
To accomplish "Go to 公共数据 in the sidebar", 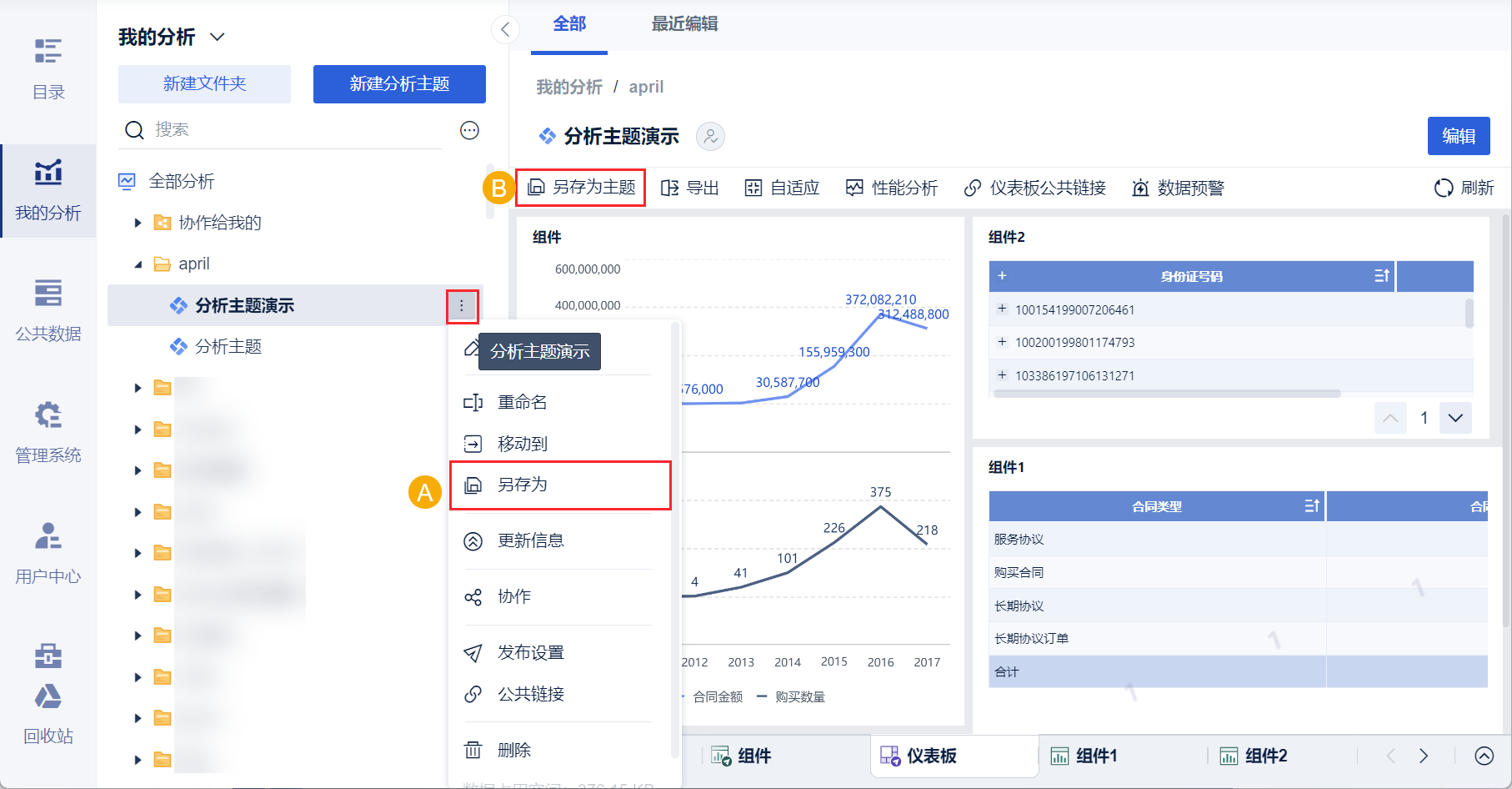I will 48,311.
